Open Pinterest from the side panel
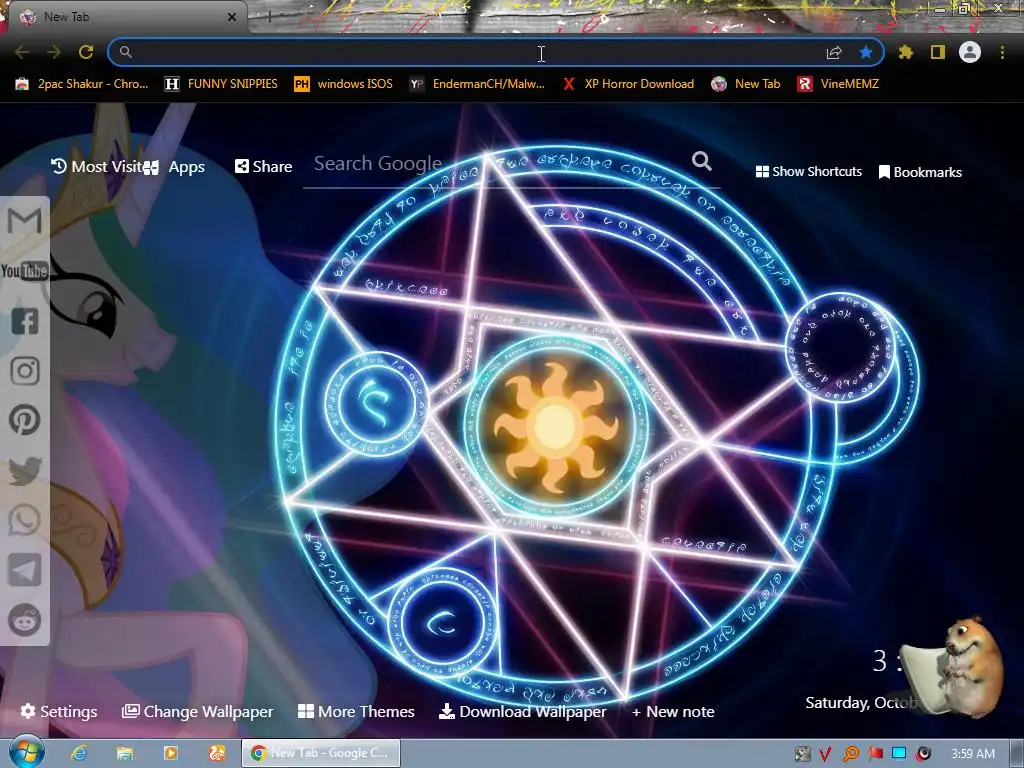Image resolution: width=1024 pixels, height=768 pixels. 25,420
